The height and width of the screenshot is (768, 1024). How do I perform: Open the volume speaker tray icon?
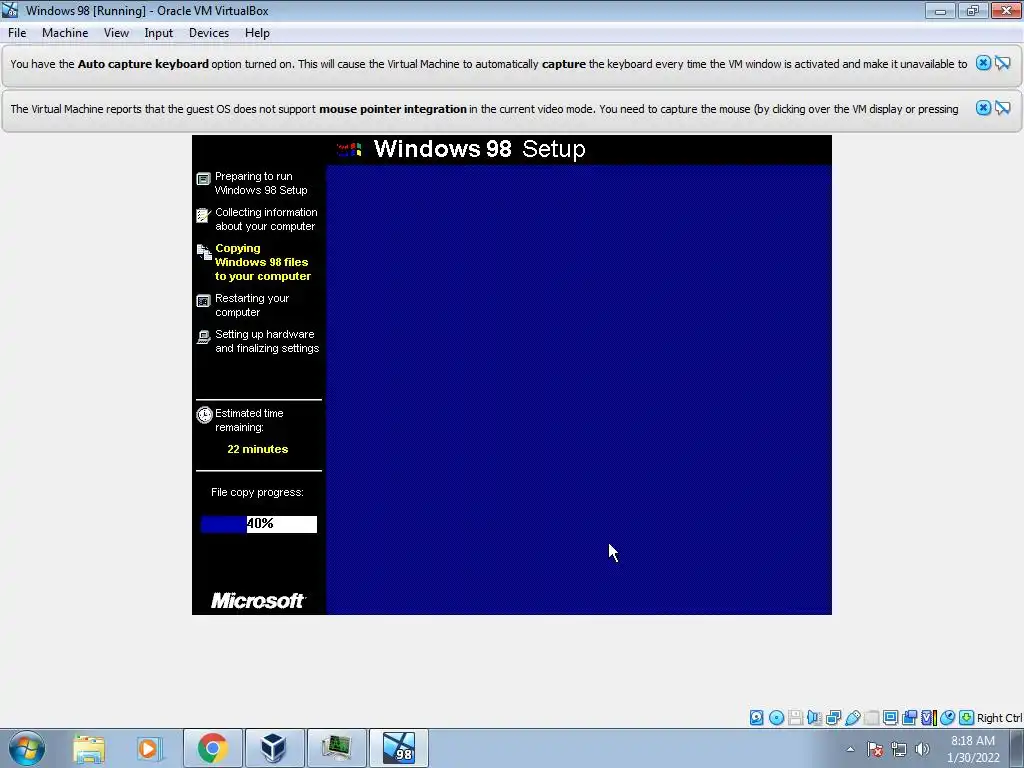(922, 749)
